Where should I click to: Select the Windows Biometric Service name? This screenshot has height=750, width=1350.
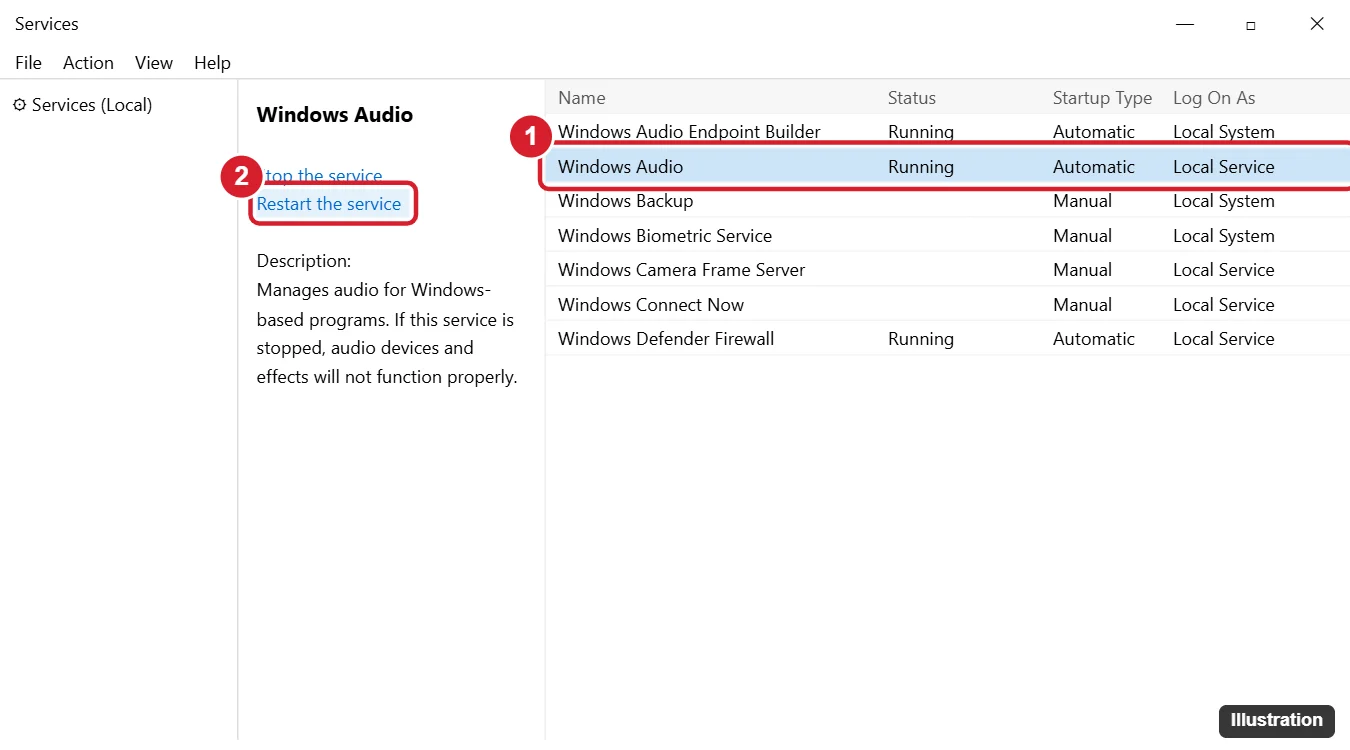pyautogui.click(x=665, y=236)
